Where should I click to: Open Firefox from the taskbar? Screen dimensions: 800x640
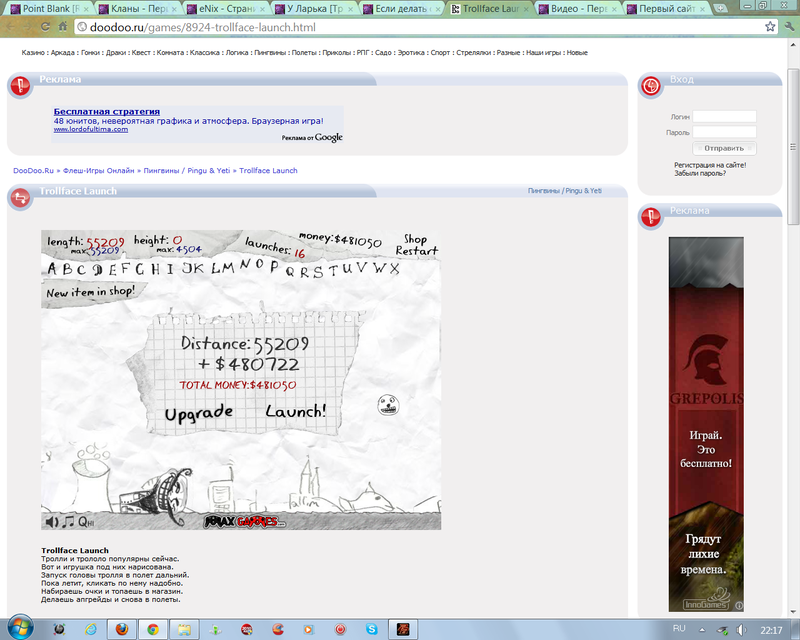(x=121, y=629)
